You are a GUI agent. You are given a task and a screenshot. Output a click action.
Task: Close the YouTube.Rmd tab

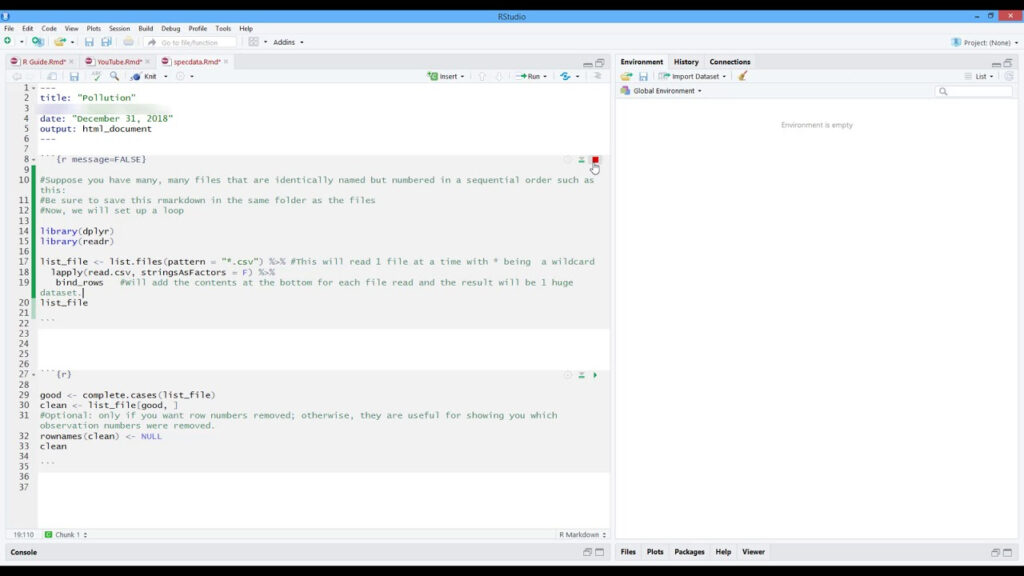pyautogui.click(x=148, y=61)
